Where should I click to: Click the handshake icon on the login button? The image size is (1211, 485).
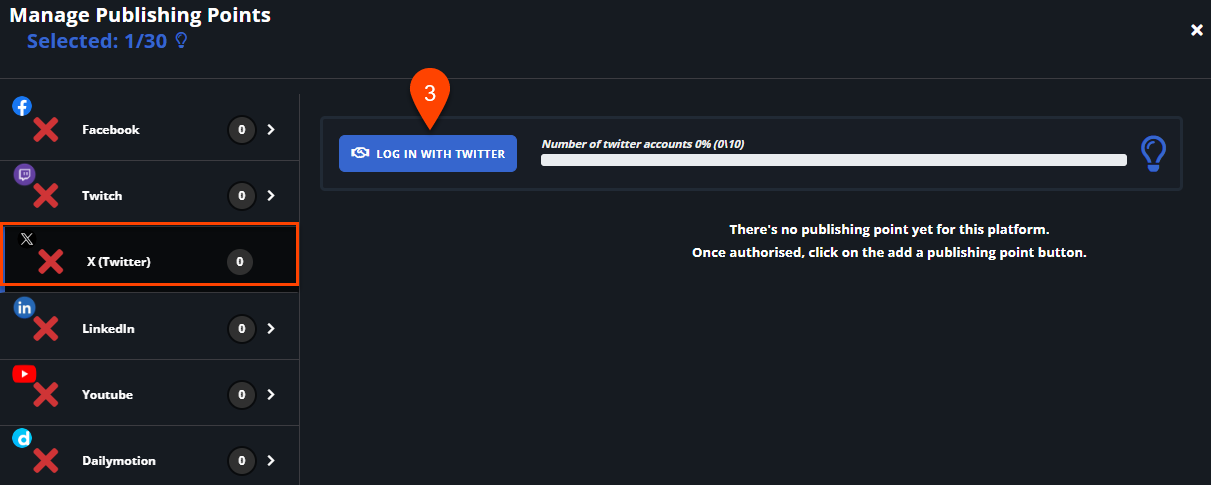click(361, 154)
